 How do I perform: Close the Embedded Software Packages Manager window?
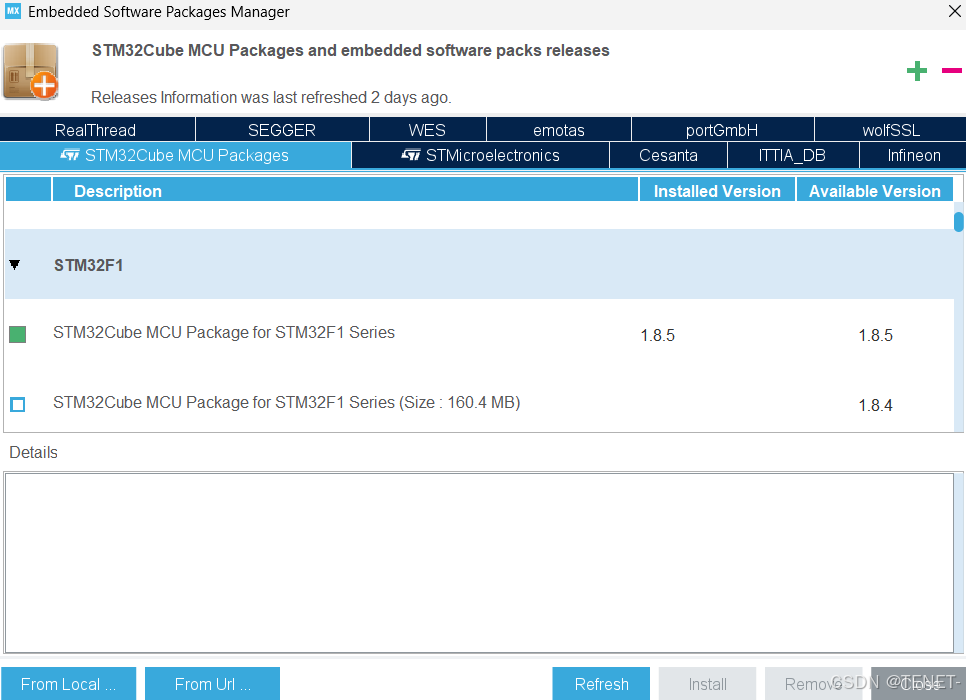[954, 10]
